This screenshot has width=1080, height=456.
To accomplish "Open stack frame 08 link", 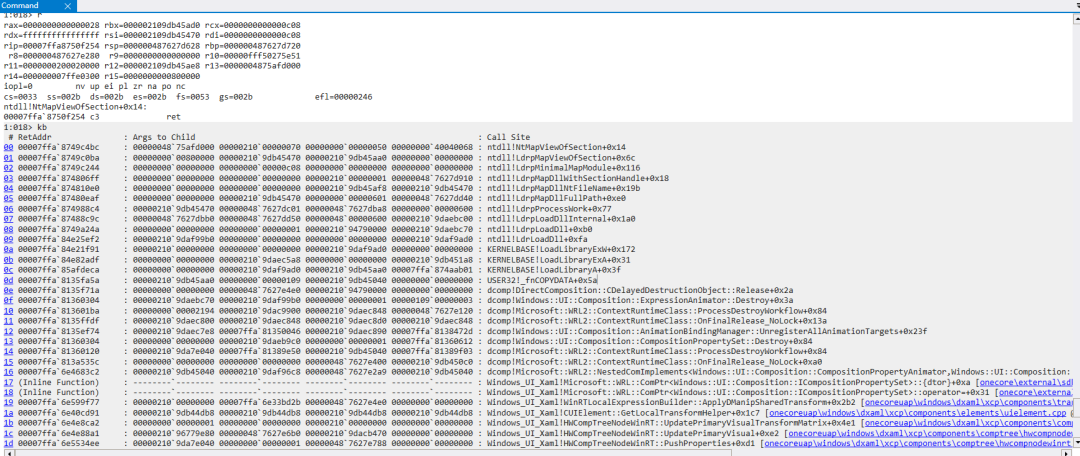I will (x=8, y=229).
